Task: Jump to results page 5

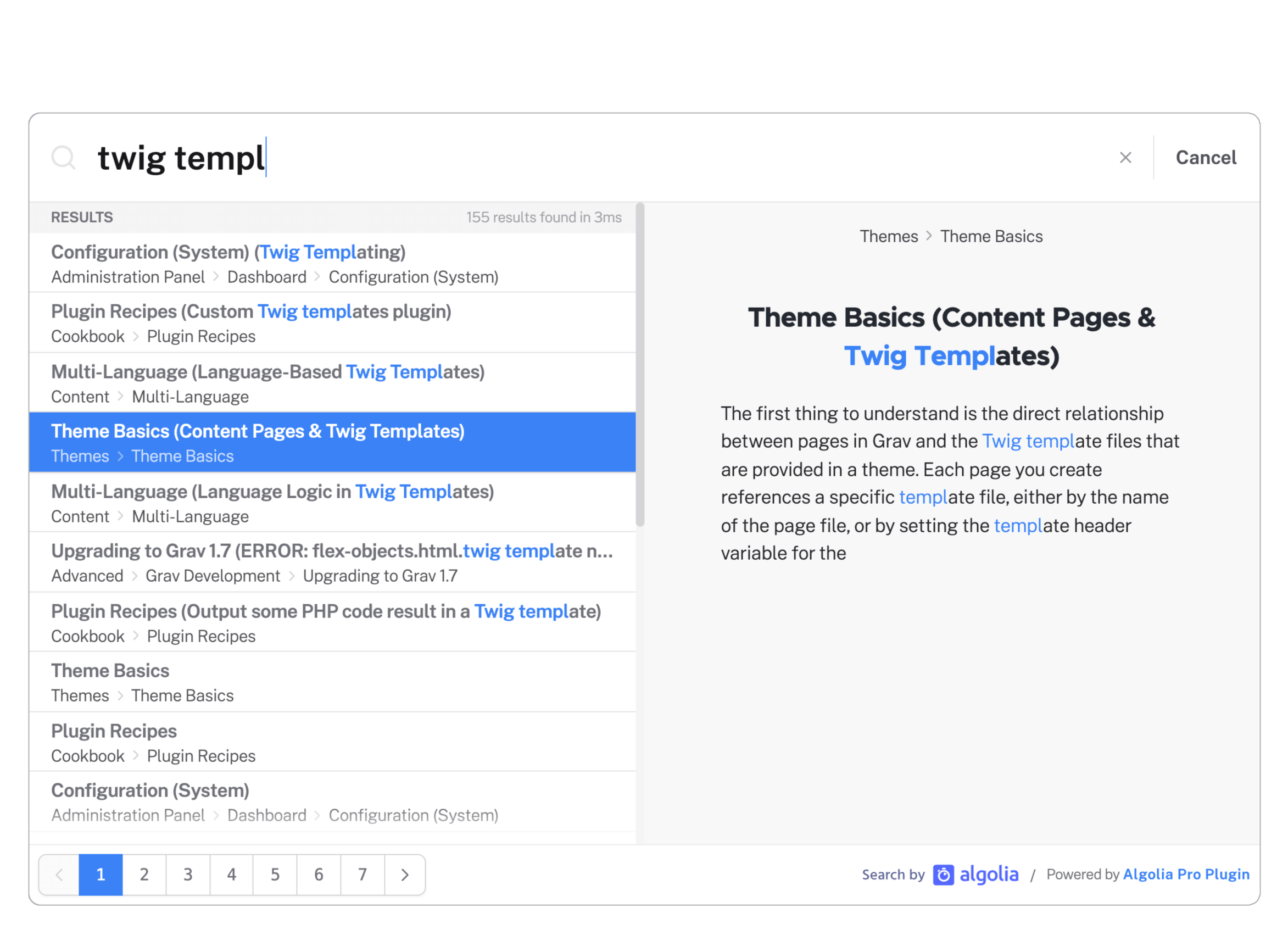Action: [275, 875]
